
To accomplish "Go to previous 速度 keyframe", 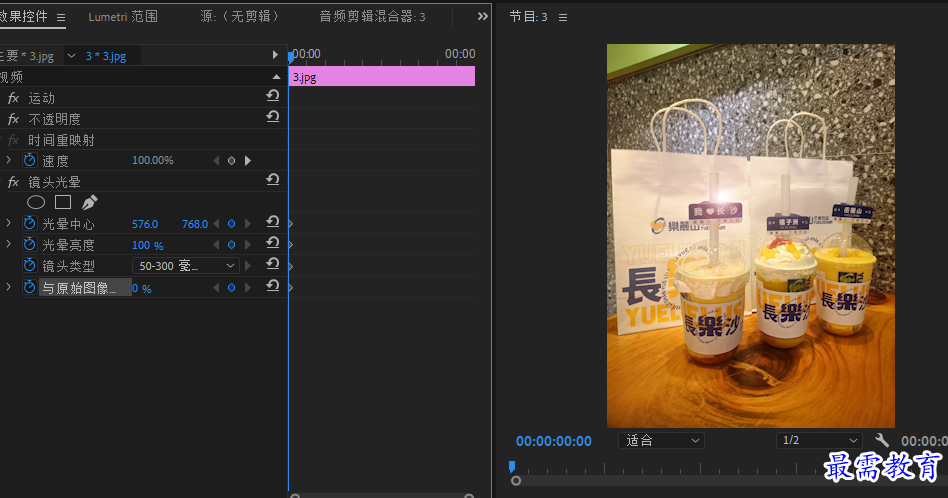I will pos(216,161).
